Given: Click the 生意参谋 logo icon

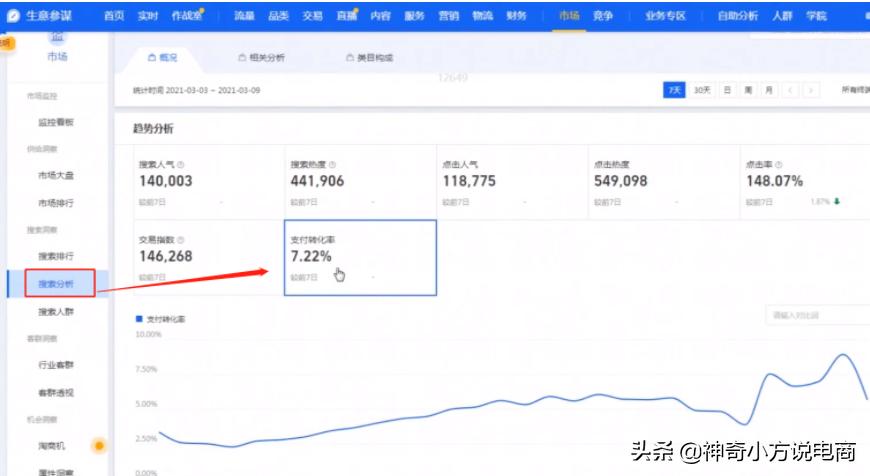Looking at the screenshot, I should (13, 16).
